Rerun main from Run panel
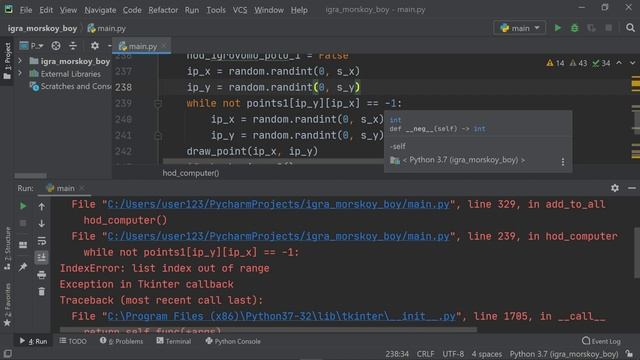 pos(23,207)
